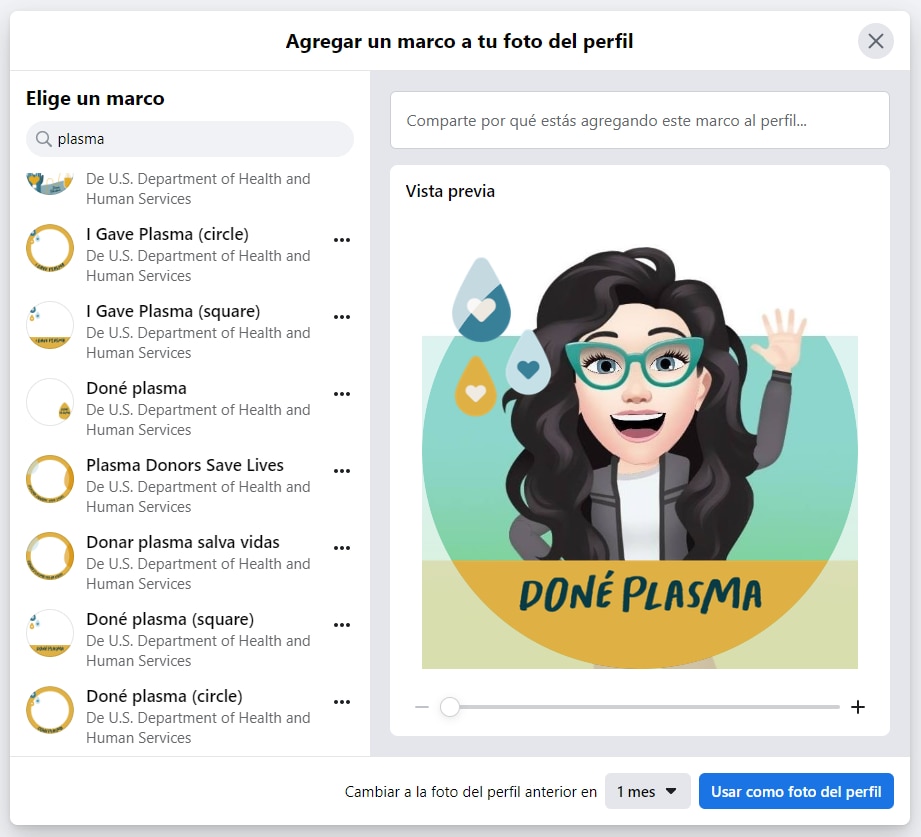
Task: Open three-dot menu for Donar plasma salva vidas
Action: click(342, 548)
